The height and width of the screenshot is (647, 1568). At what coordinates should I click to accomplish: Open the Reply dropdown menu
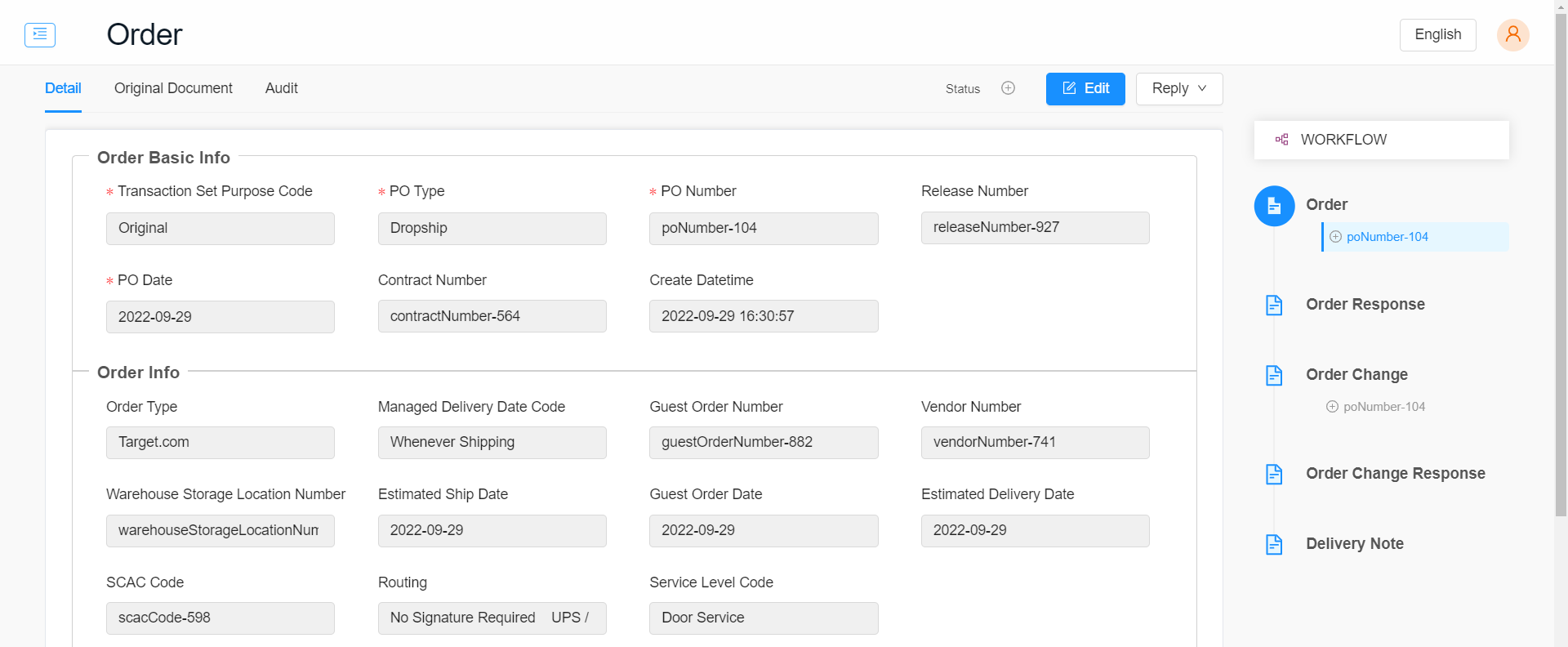point(1178,89)
